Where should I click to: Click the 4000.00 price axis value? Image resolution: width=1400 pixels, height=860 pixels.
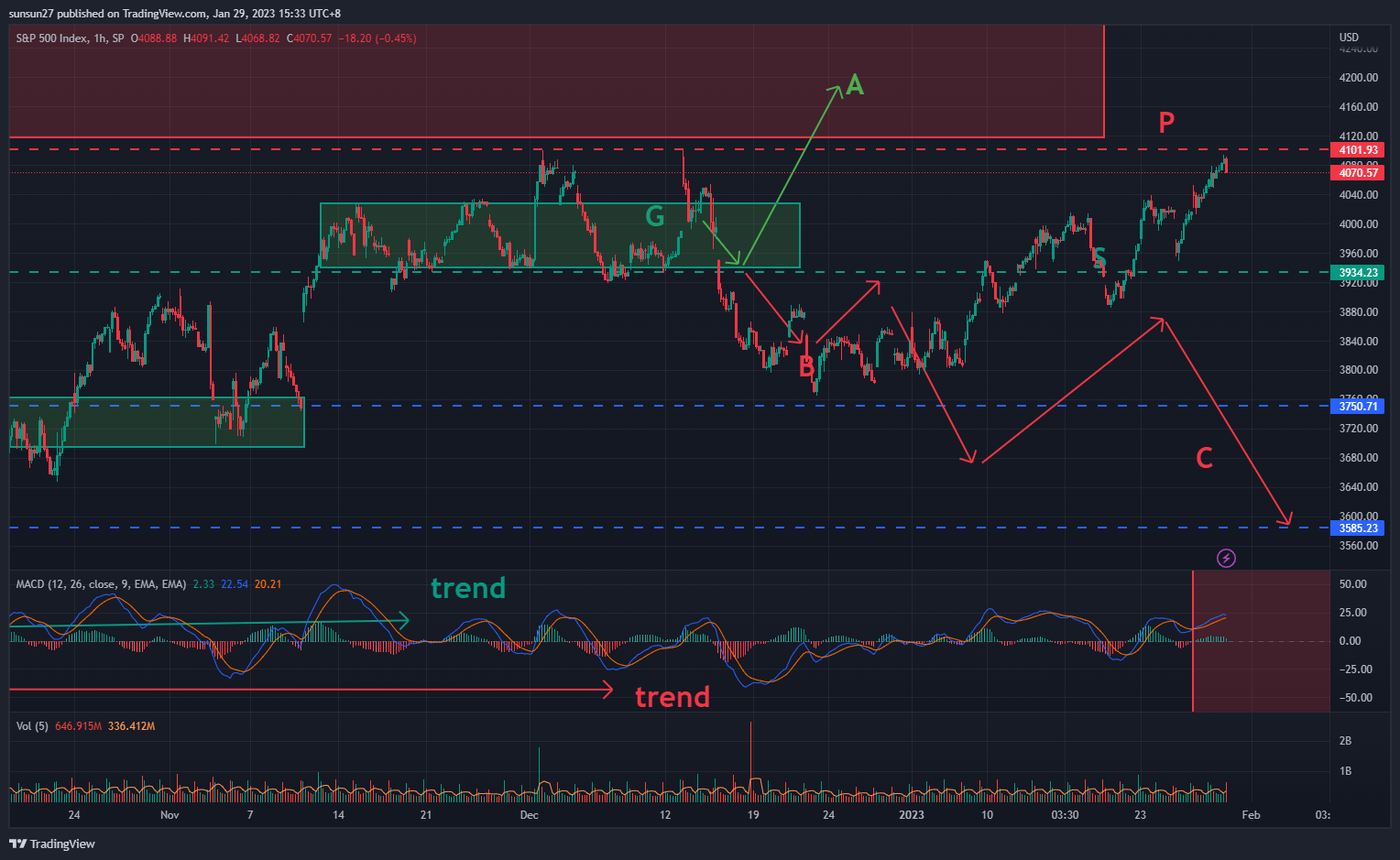[1358, 223]
